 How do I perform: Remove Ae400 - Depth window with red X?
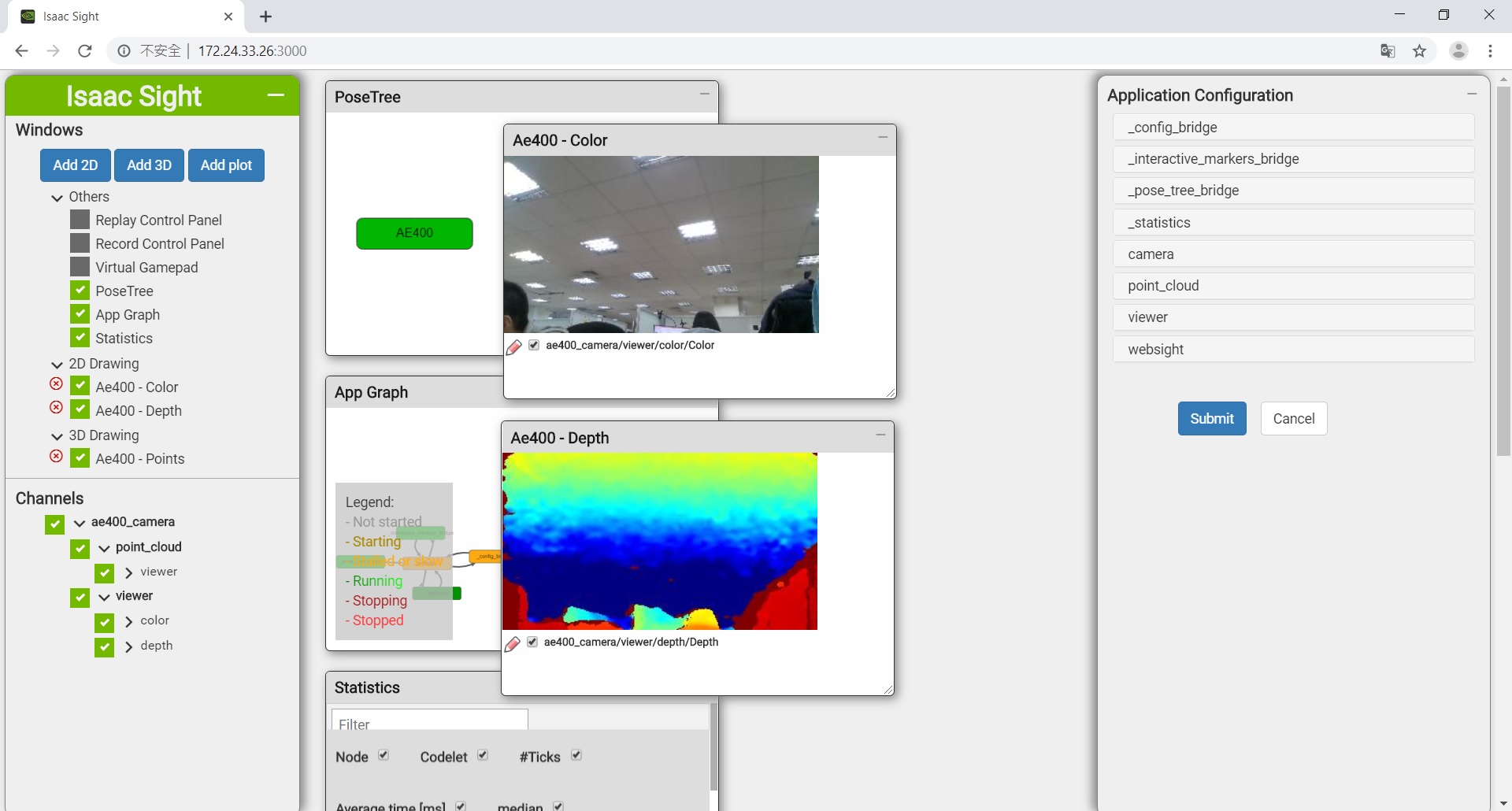pyautogui.click(x=56, y=408)
